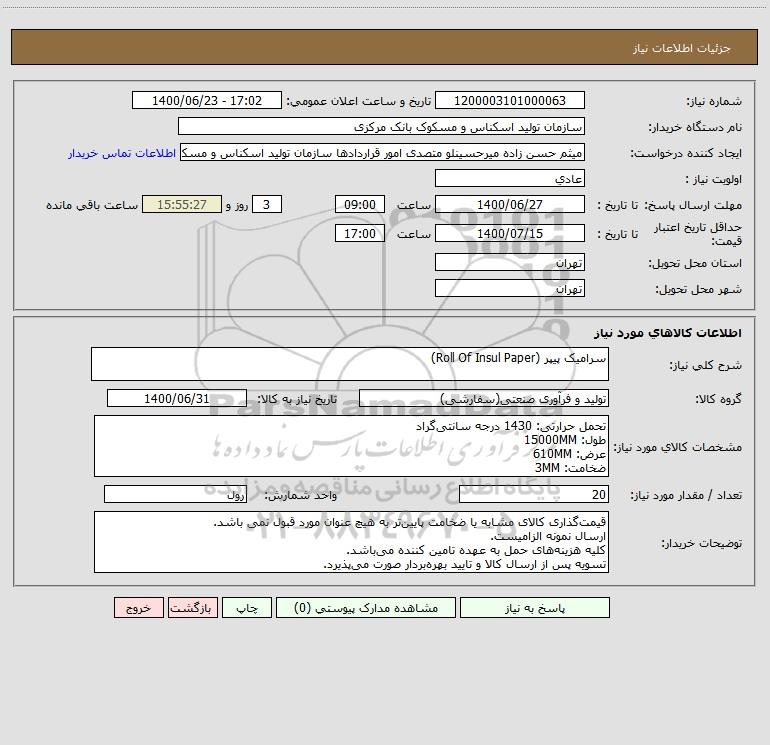Click the استان محل تحویل label
The image size is (770, 745).
pyautogui.click(x=695, y=263)
